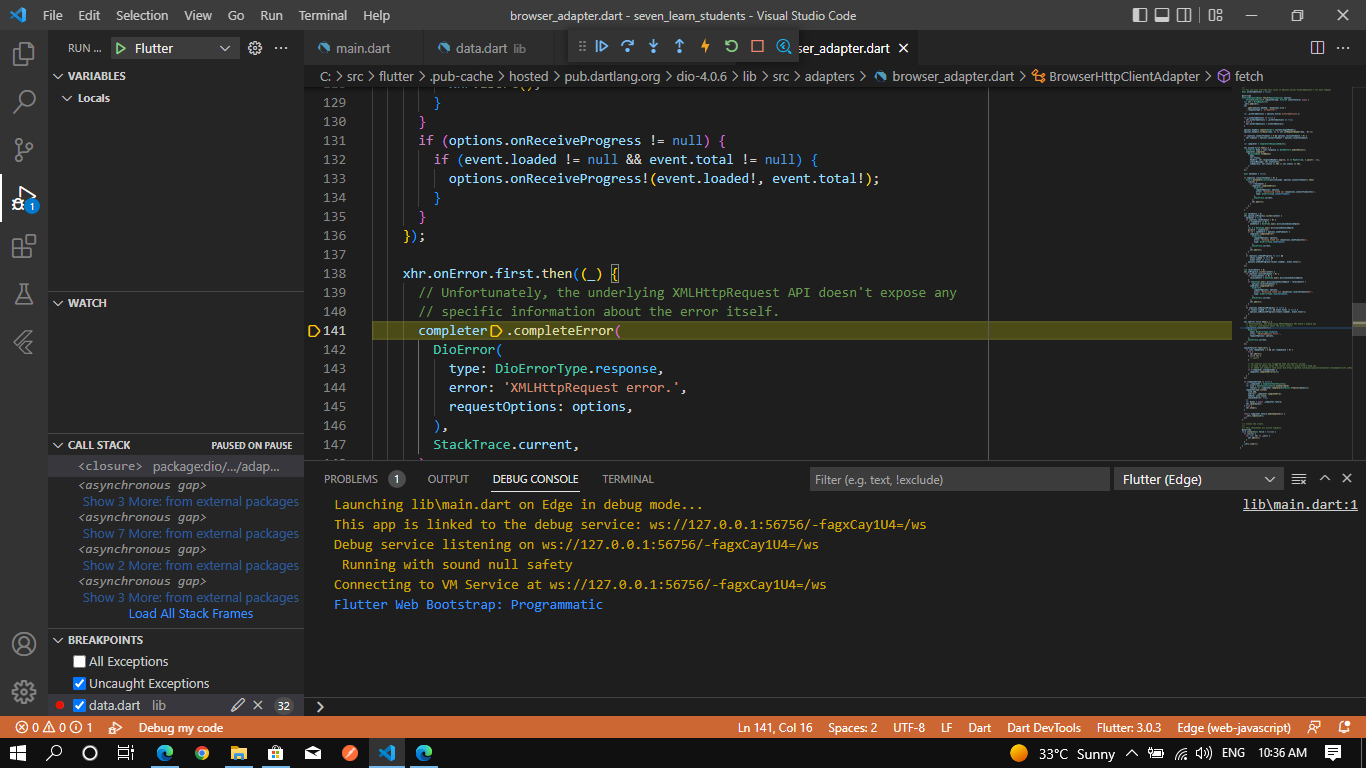Open the Testing flask view
Screen dimensions: 1366x768
point(24,294)
